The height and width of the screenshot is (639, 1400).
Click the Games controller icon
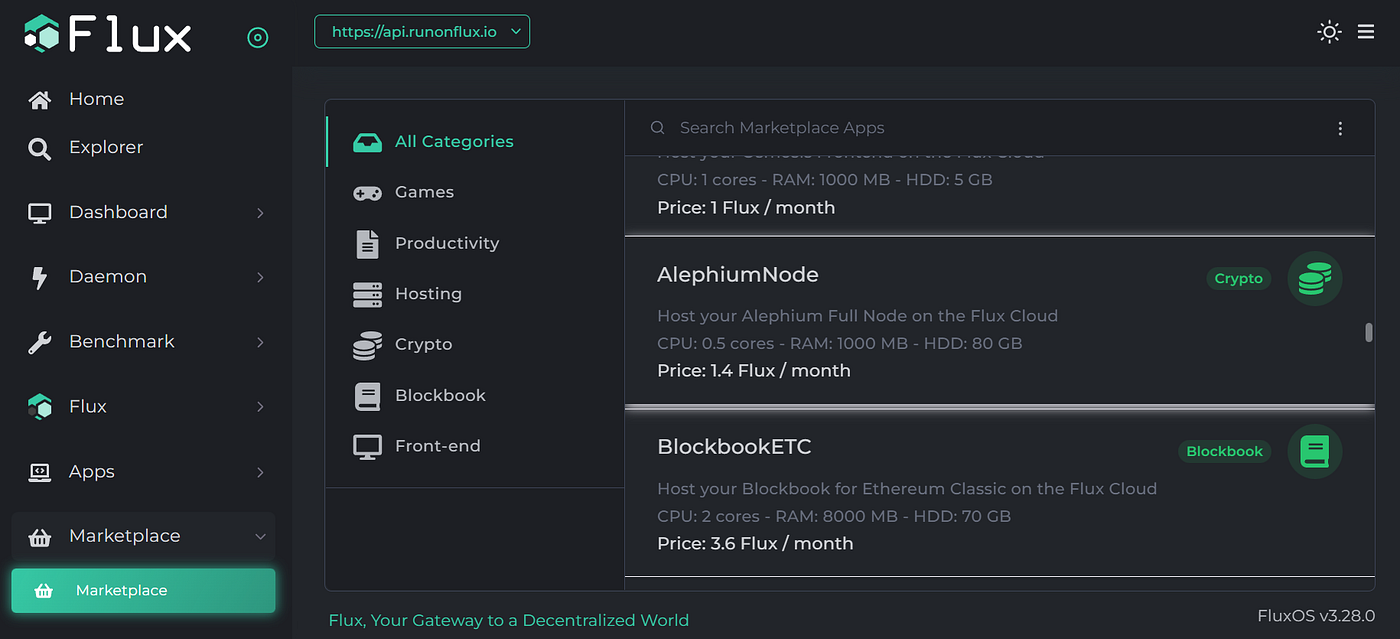click(367, 193)
